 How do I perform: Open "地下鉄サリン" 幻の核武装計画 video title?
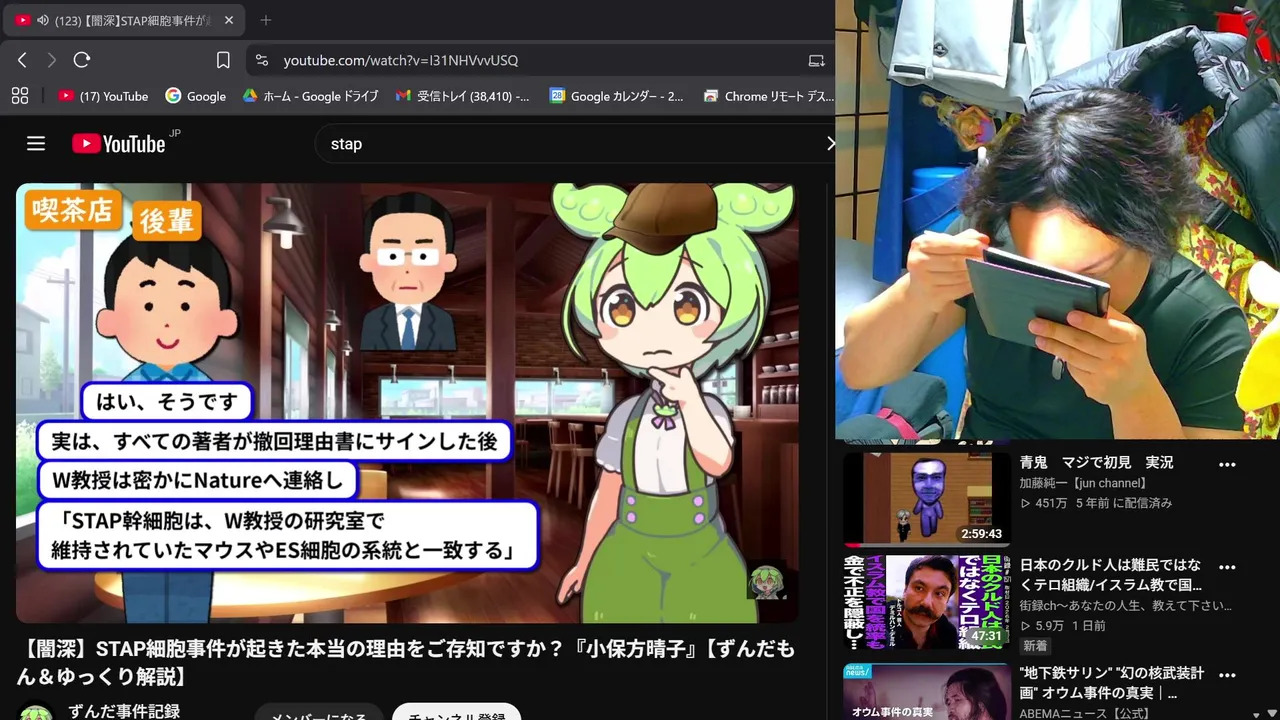click(1112, 683)
